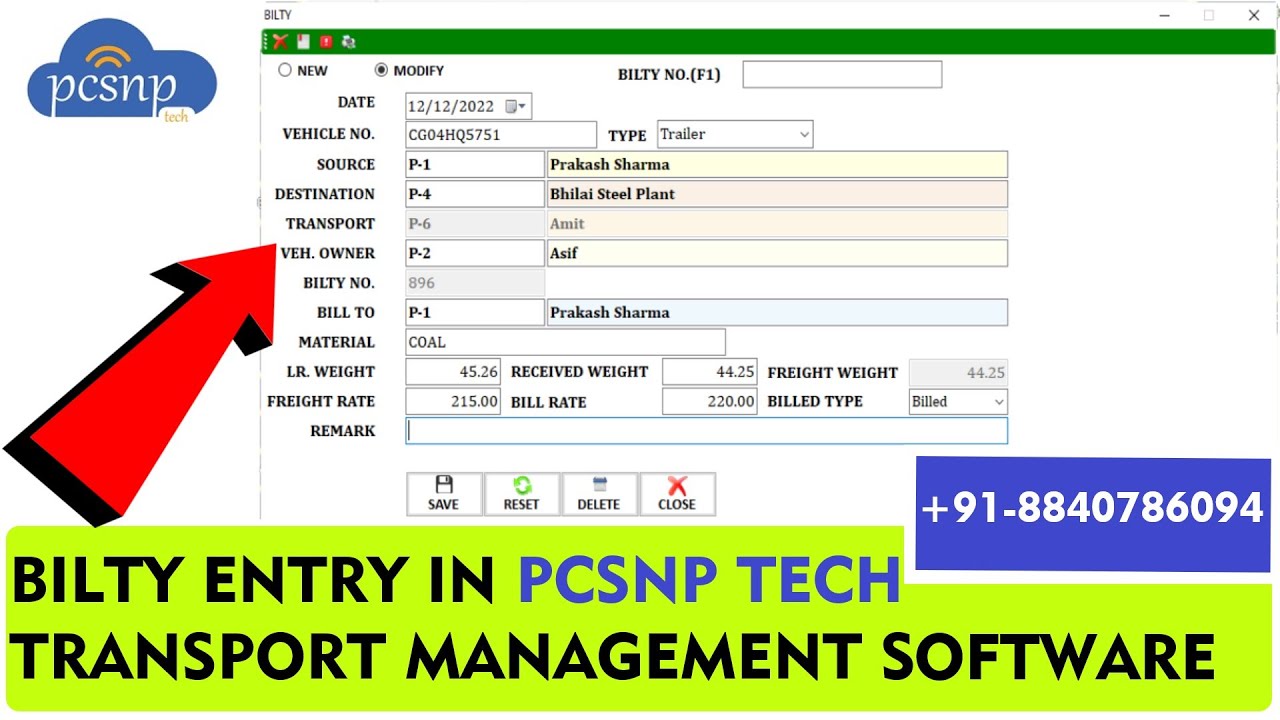Click the red exclamation icon in toolbar

[x=326, y=42]
